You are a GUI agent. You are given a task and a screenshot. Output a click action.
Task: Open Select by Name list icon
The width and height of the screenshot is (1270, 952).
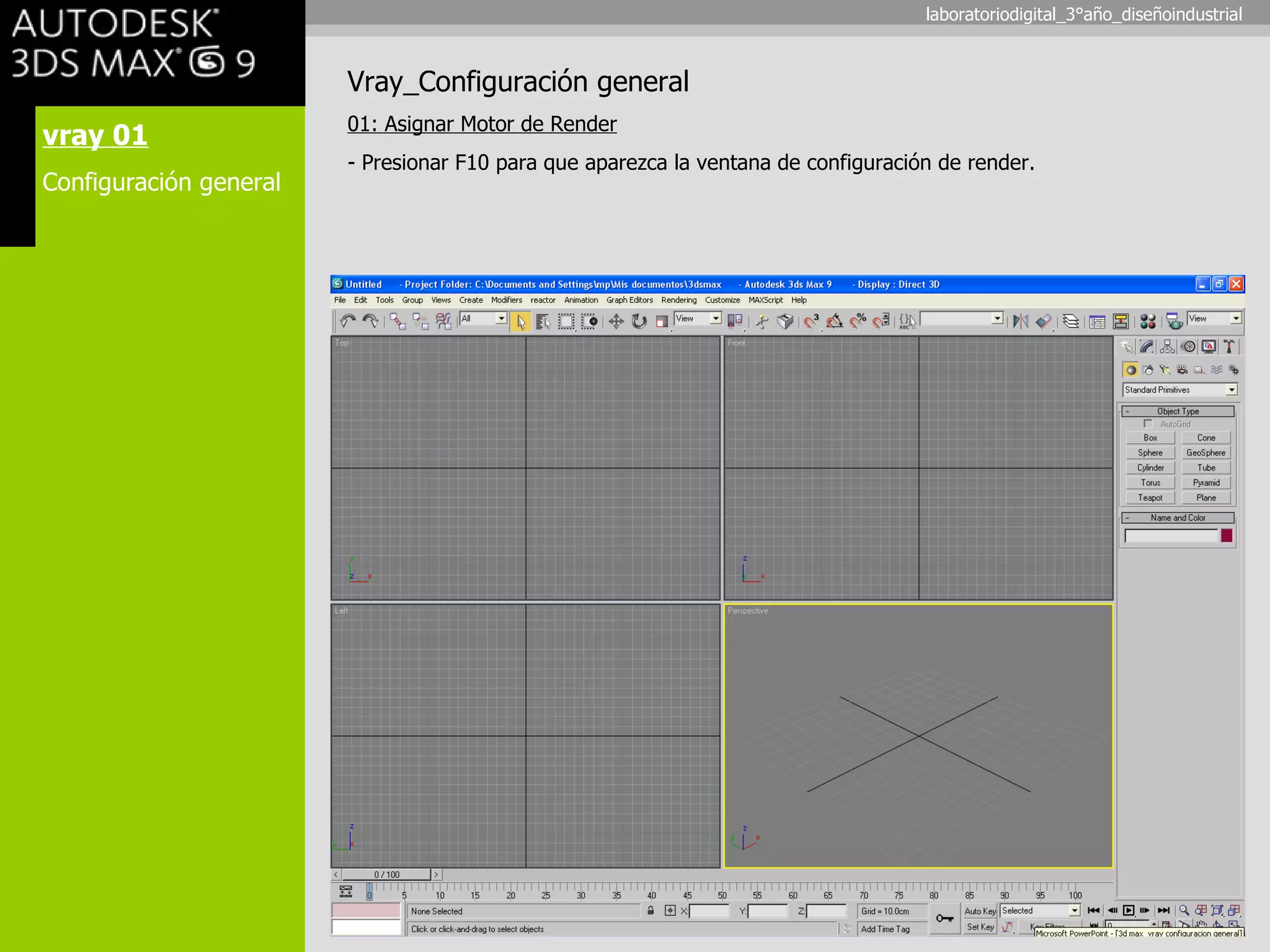(x=543, y=322)
